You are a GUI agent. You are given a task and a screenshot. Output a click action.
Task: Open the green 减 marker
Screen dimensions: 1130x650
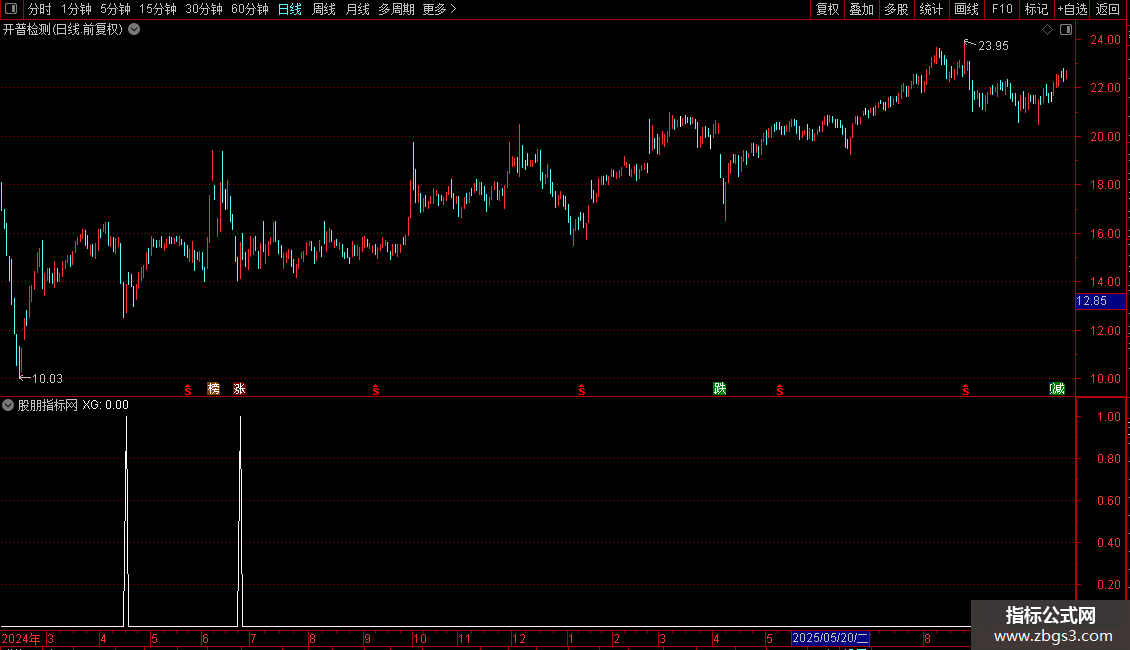point(1057,388)
